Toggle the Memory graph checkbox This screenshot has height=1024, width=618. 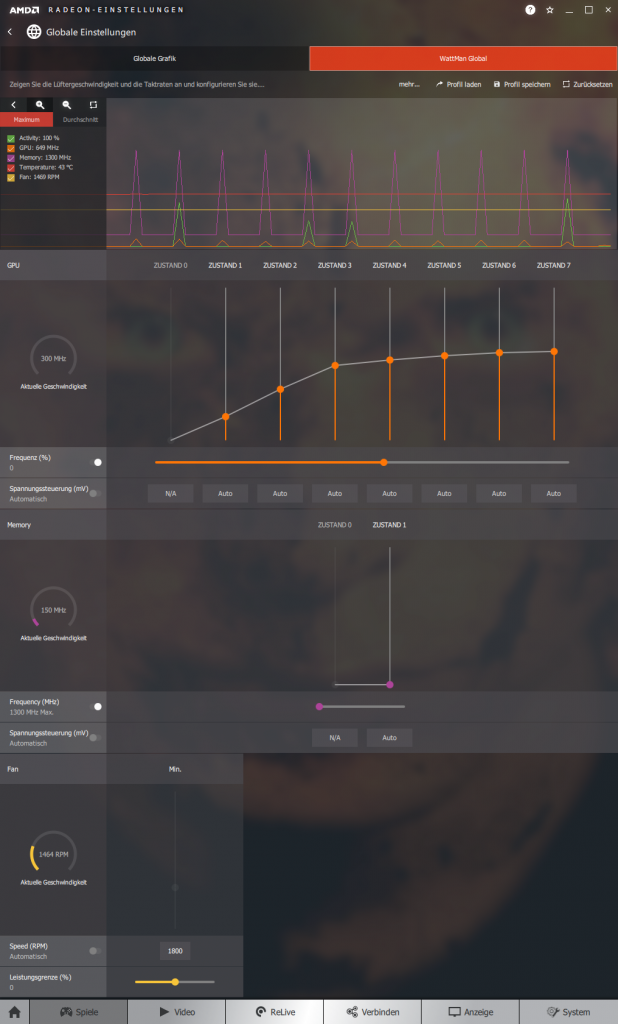click(10, 158)
